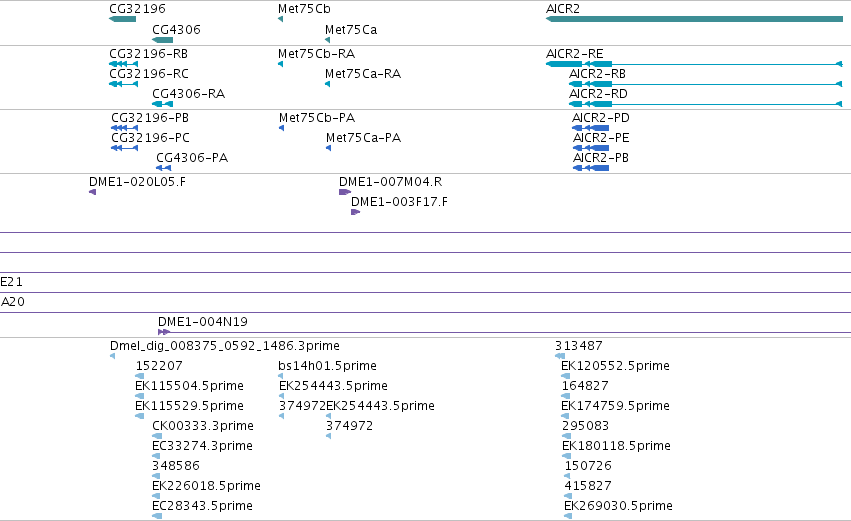Image resolution: width=851 pixels, height=521 pixels.
Task: Select transcript CG4306-RA
Action: pyautogui.click(x=162, y=104)
